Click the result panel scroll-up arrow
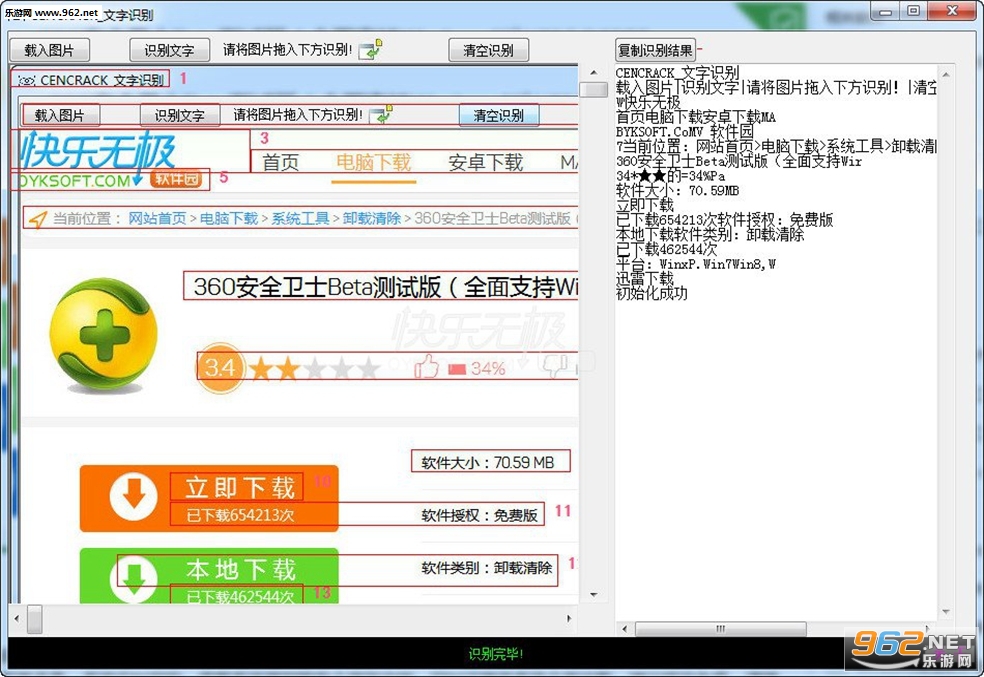Screen dimensions: 984x677 946,74
